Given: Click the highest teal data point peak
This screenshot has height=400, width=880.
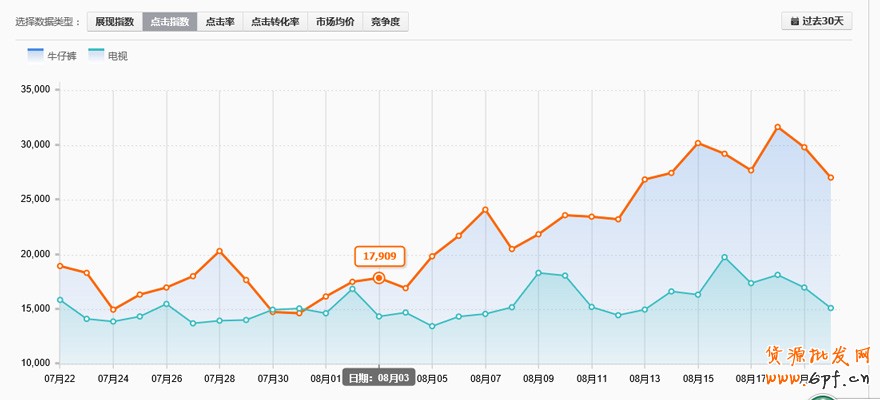Looking at the screenshot, I should point(725,258).
